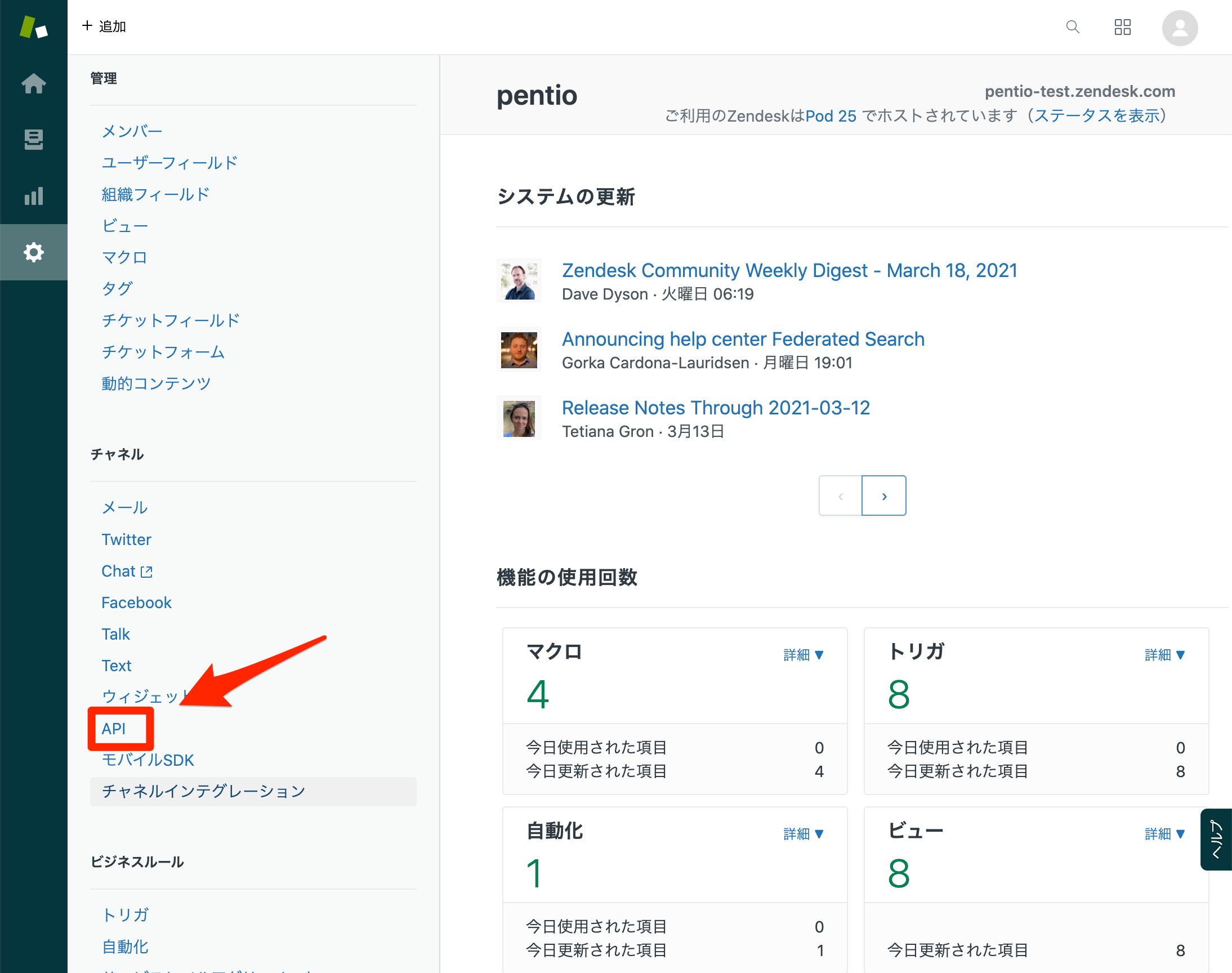Viewport: 1232px width, 973px height.
Task: Open the Facebook channel settings
Action: (x=136, y=602)
